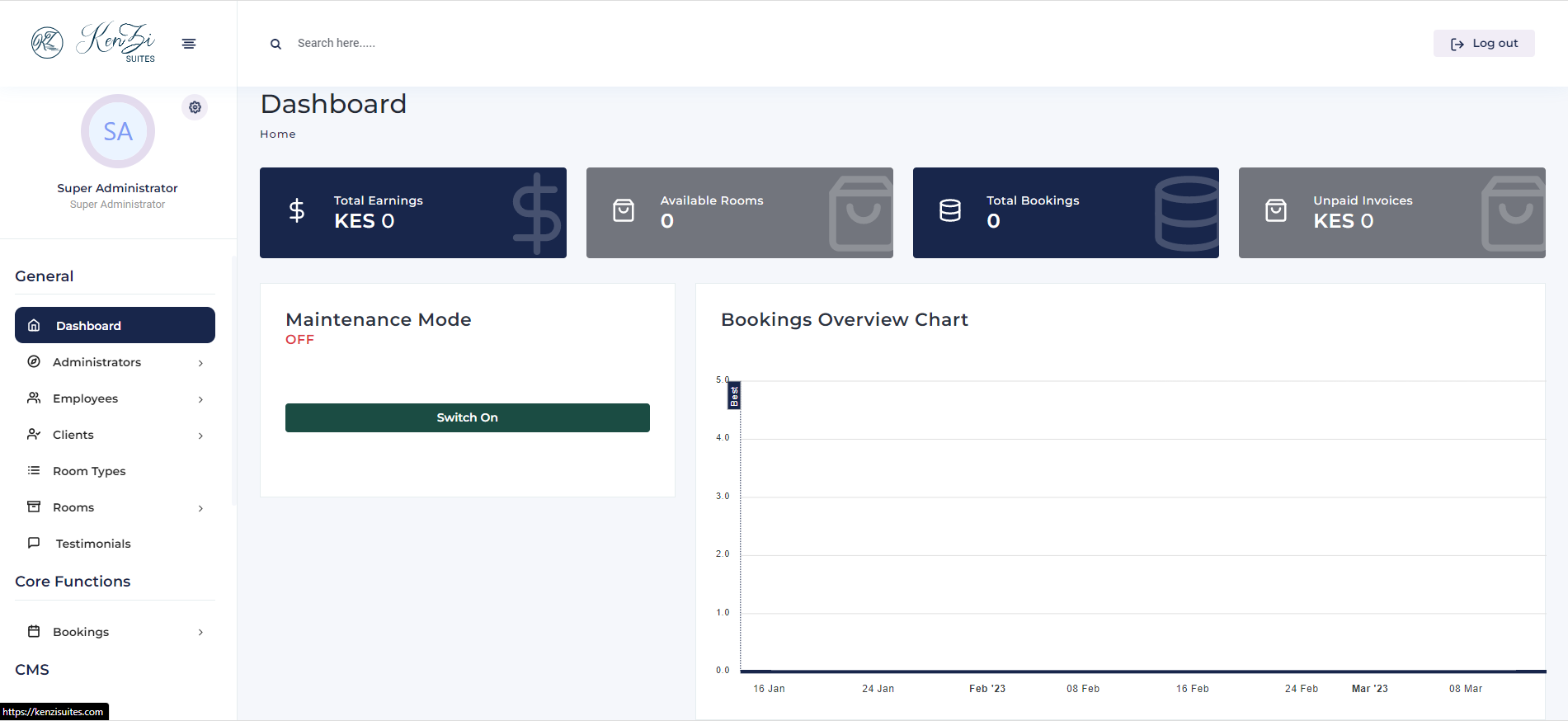Click the KenZi Suites logo

coord(92,42)
